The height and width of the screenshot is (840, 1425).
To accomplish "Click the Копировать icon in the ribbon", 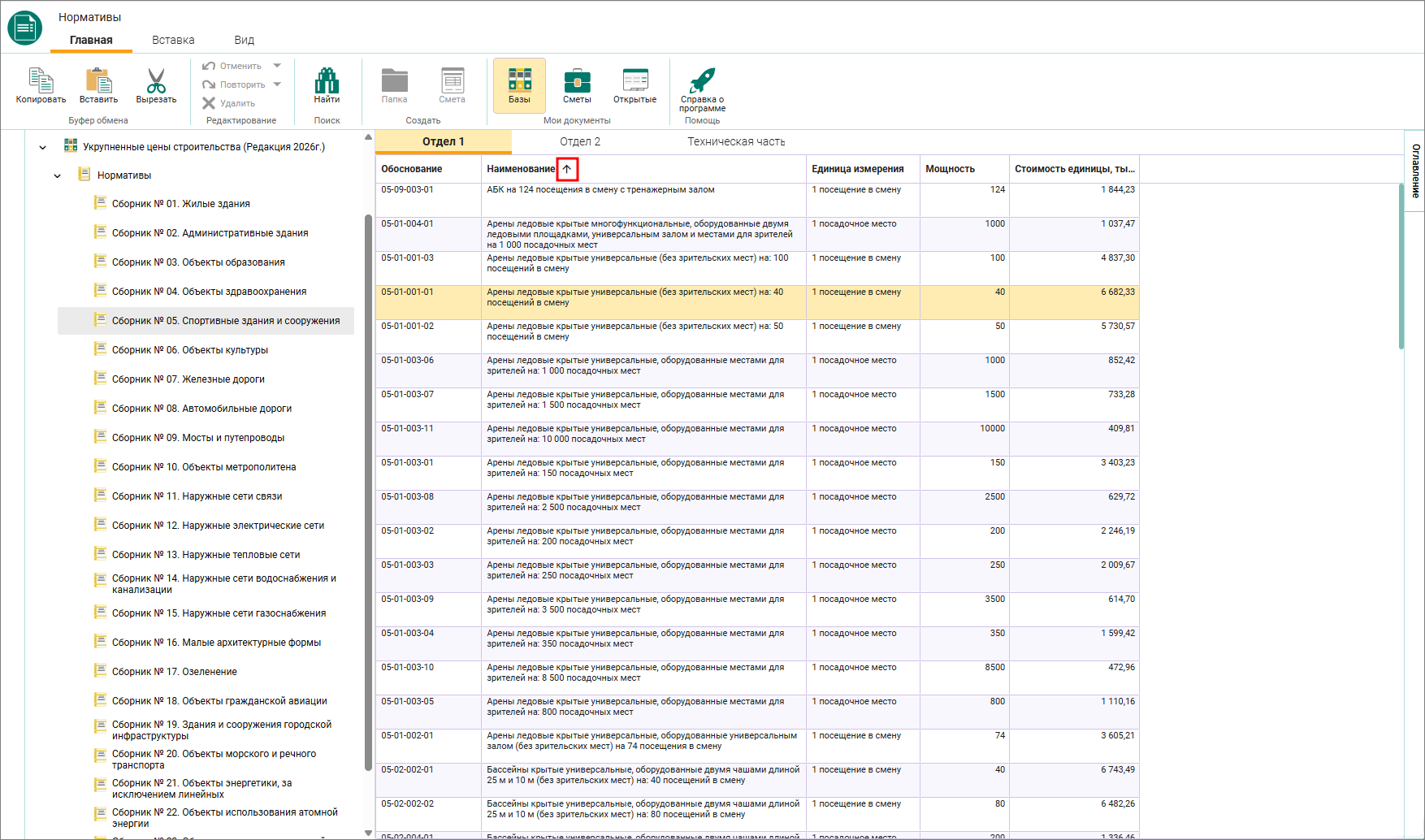I will pos(41,80).
